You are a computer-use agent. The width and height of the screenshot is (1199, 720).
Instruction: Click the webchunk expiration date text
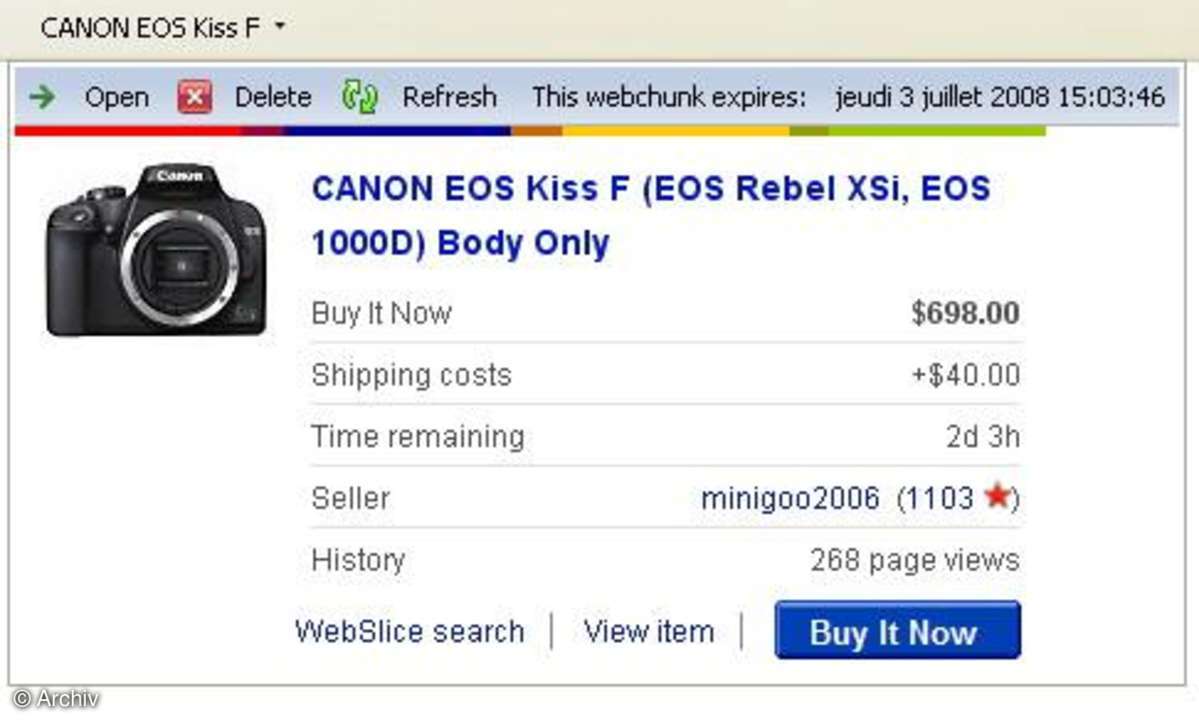point(1000,97)
